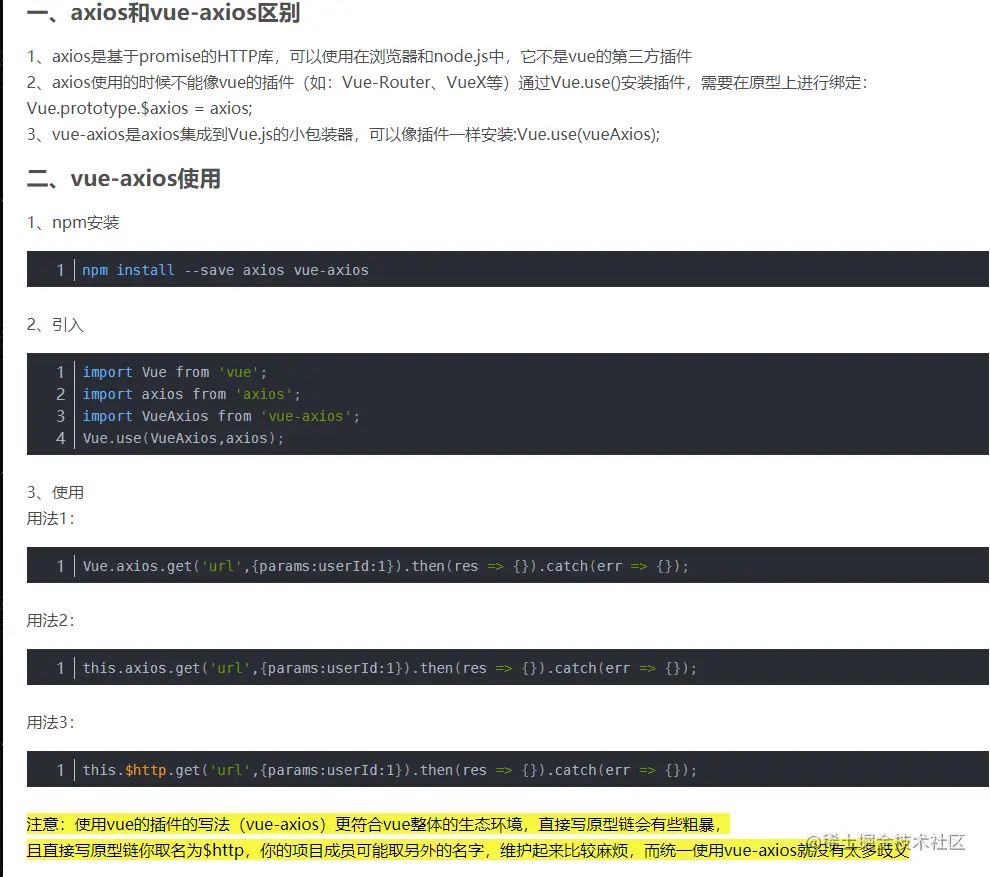The height and width of the screenshot is (877, 990).
Task: Click code line starting "Vue.axios.get('url'"
Action: (x=386, y=566)
